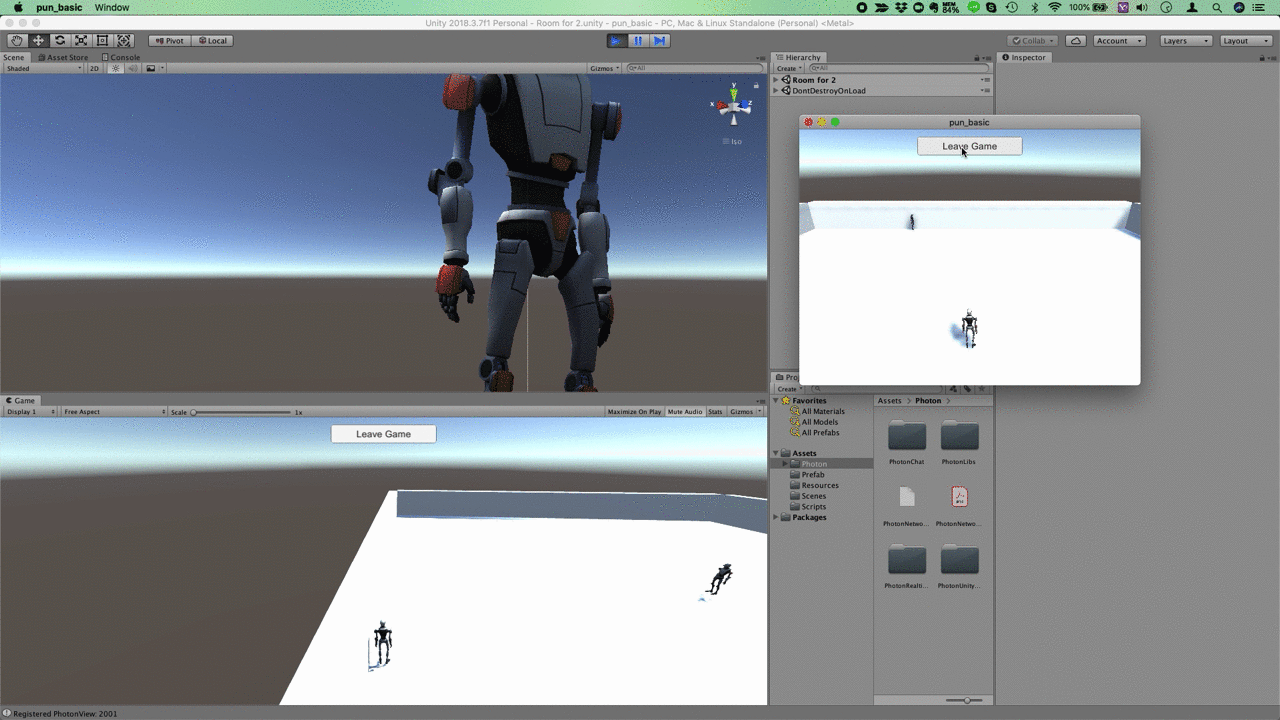Viewport: 1280px width, 720px height.
Task: Select the Rect tool
Action: [102, 41]
